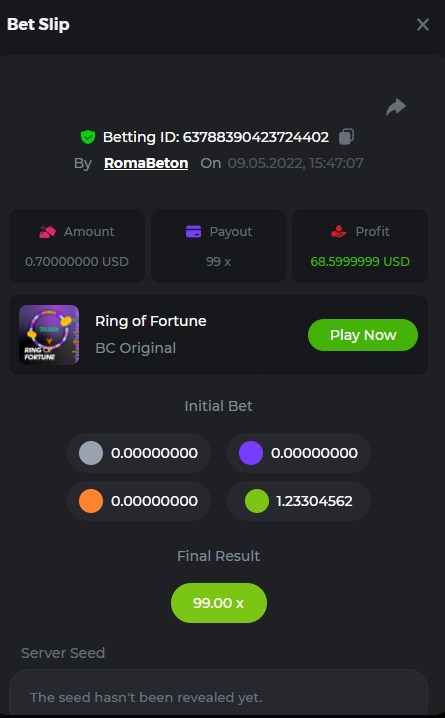This screenshot has height=718, width=445.
Task: Open the Ring of Fortune game thumbnail
Action: click(49, 335)
